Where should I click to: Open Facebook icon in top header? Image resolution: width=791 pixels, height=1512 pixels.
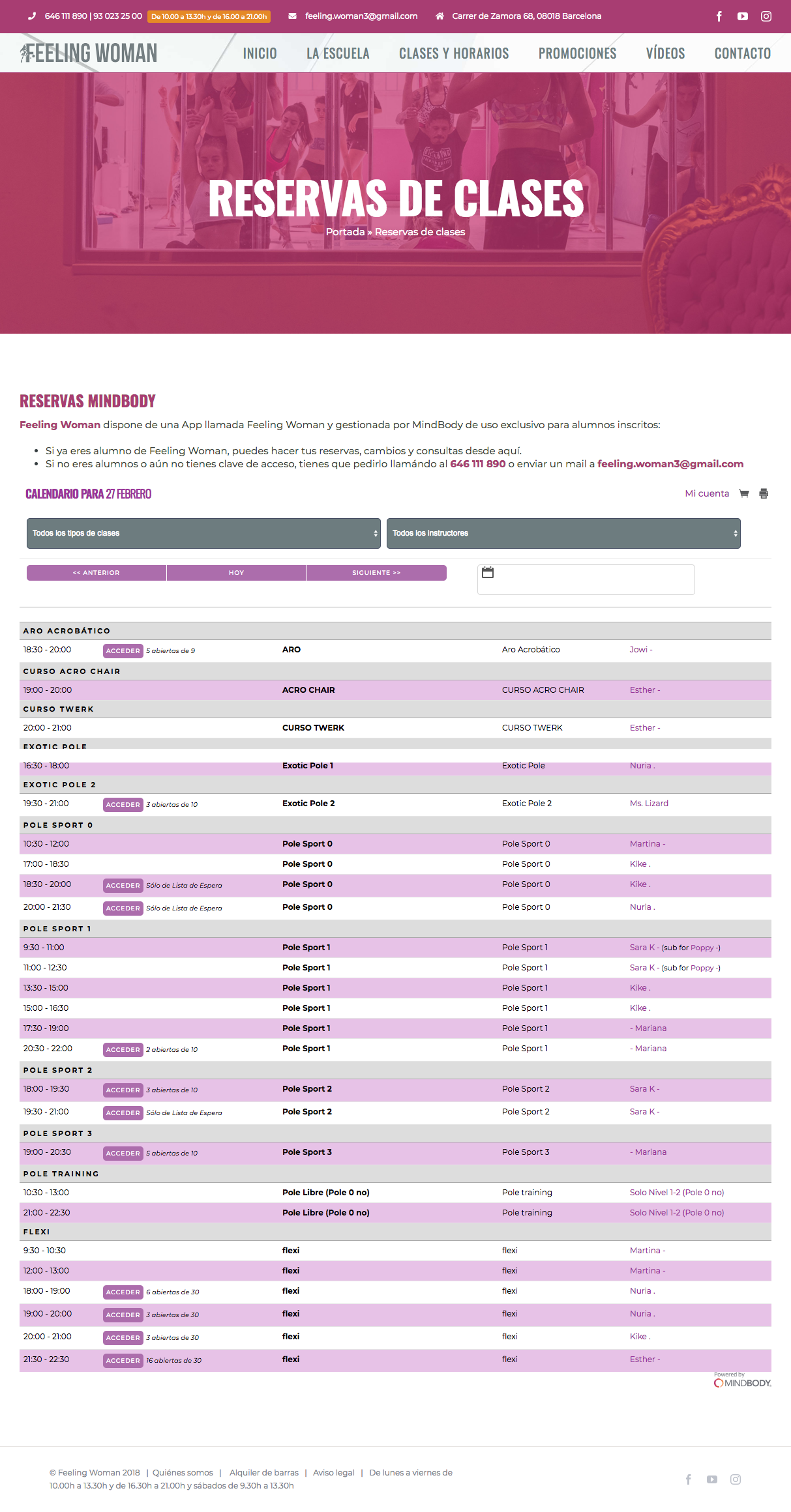coord(719,16)
